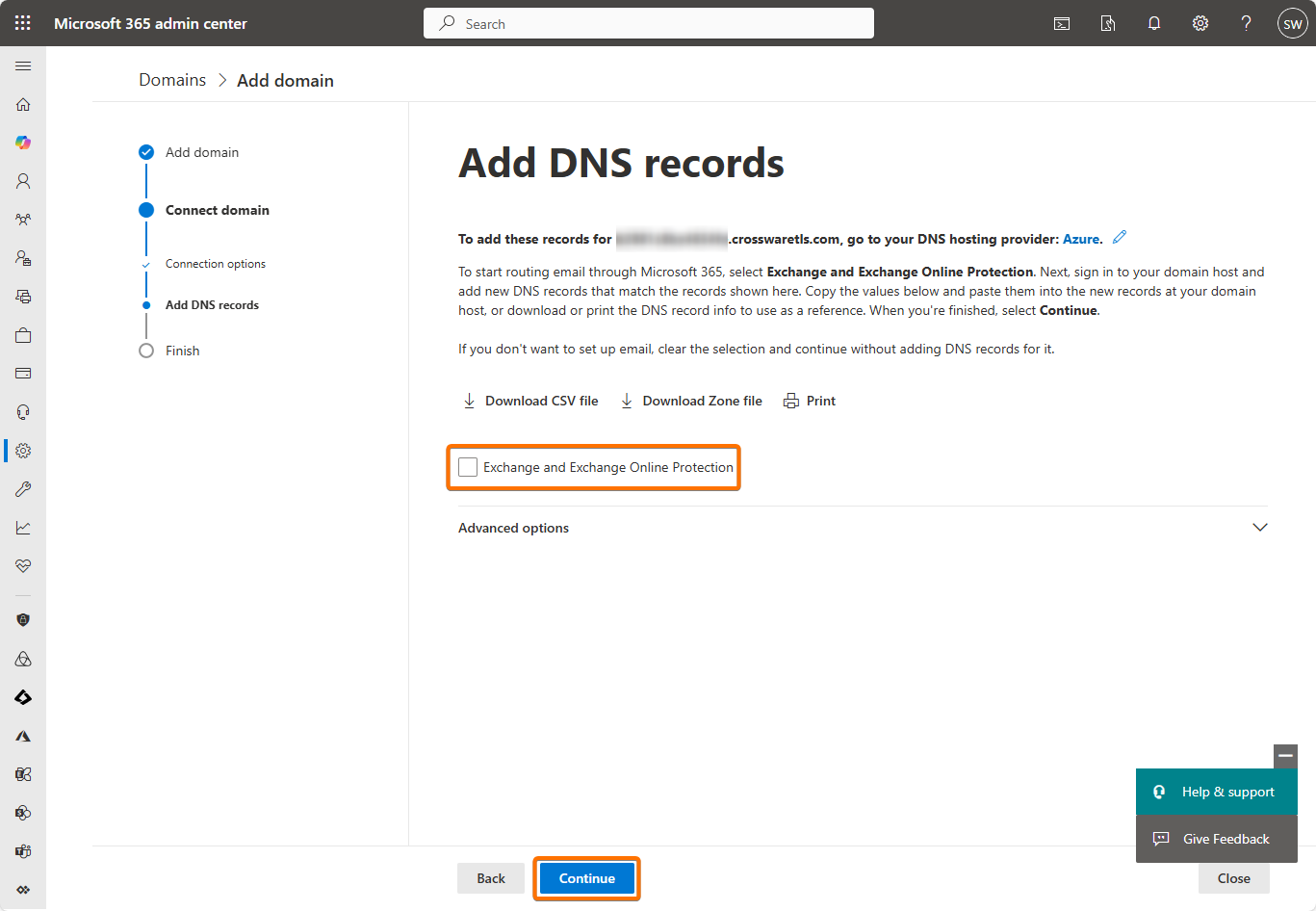Image resolution: width=1316 pixels, height=911 pixels.
Task: Select the Connection options step
Action: pyautogui.click(x=215, y=264)
